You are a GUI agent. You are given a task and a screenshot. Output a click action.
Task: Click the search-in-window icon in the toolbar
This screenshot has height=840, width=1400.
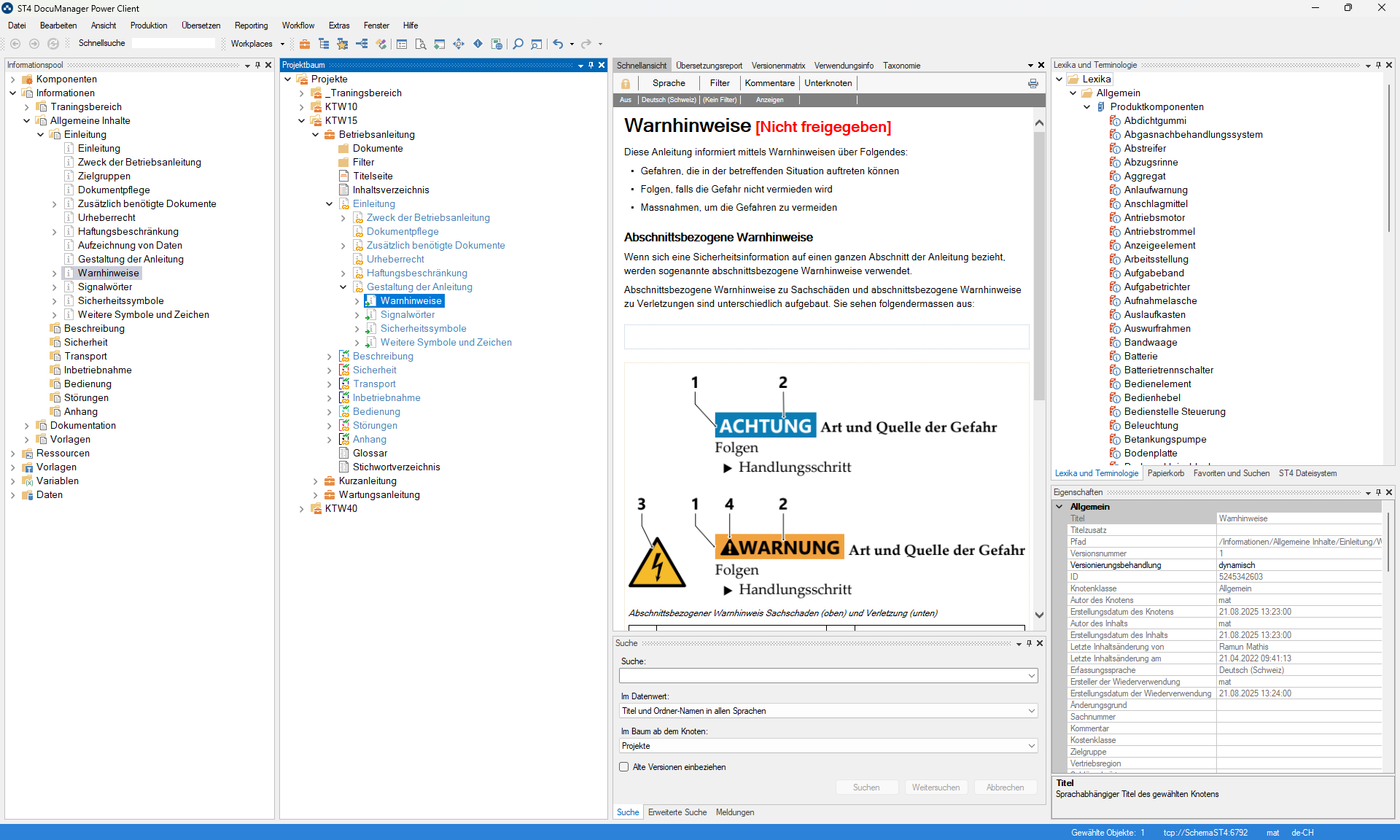pos(537,44)
